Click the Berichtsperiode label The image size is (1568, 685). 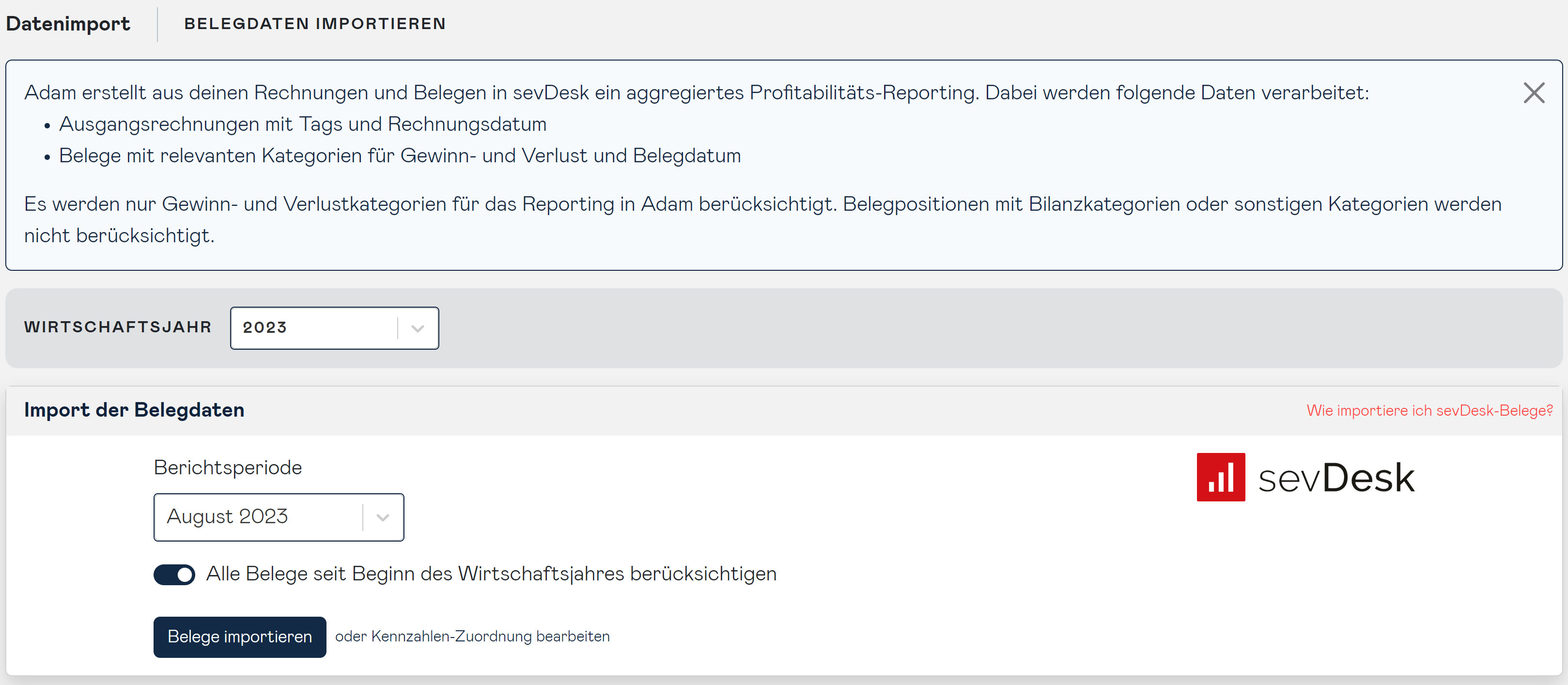tap(228, 467)
